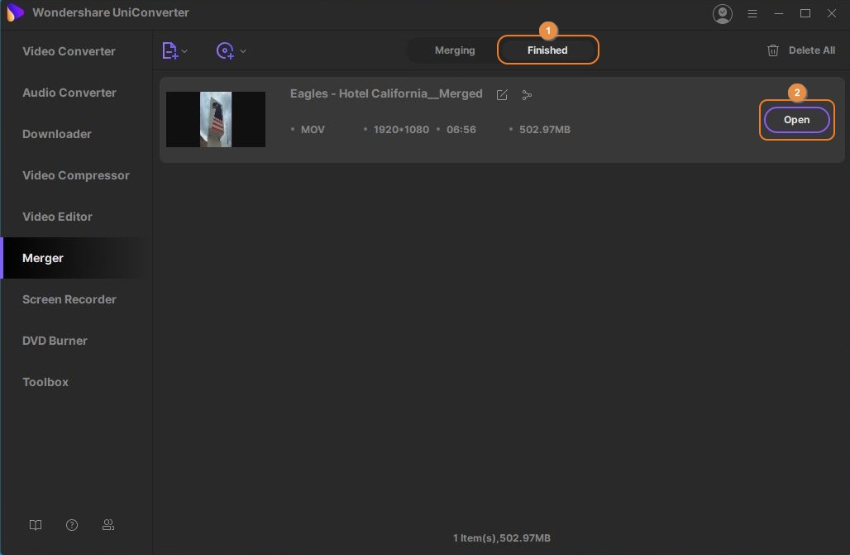This screenshot has height=555, width=850.
Task: Switch to the Merging tab
Action: coord(455,50)
